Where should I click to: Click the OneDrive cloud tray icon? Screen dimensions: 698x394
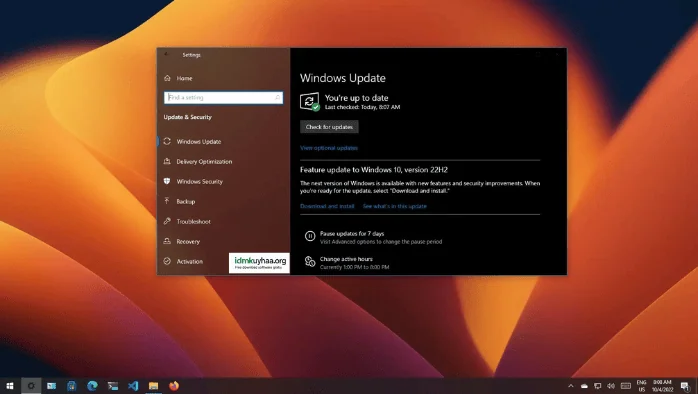584,386
